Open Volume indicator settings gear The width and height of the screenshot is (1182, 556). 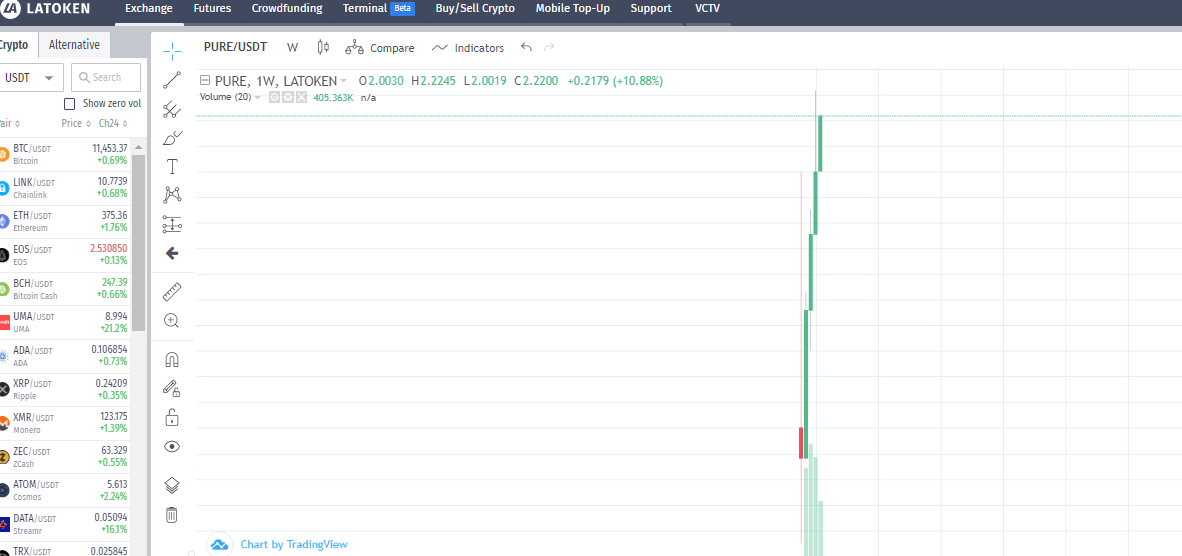[288, 97]
